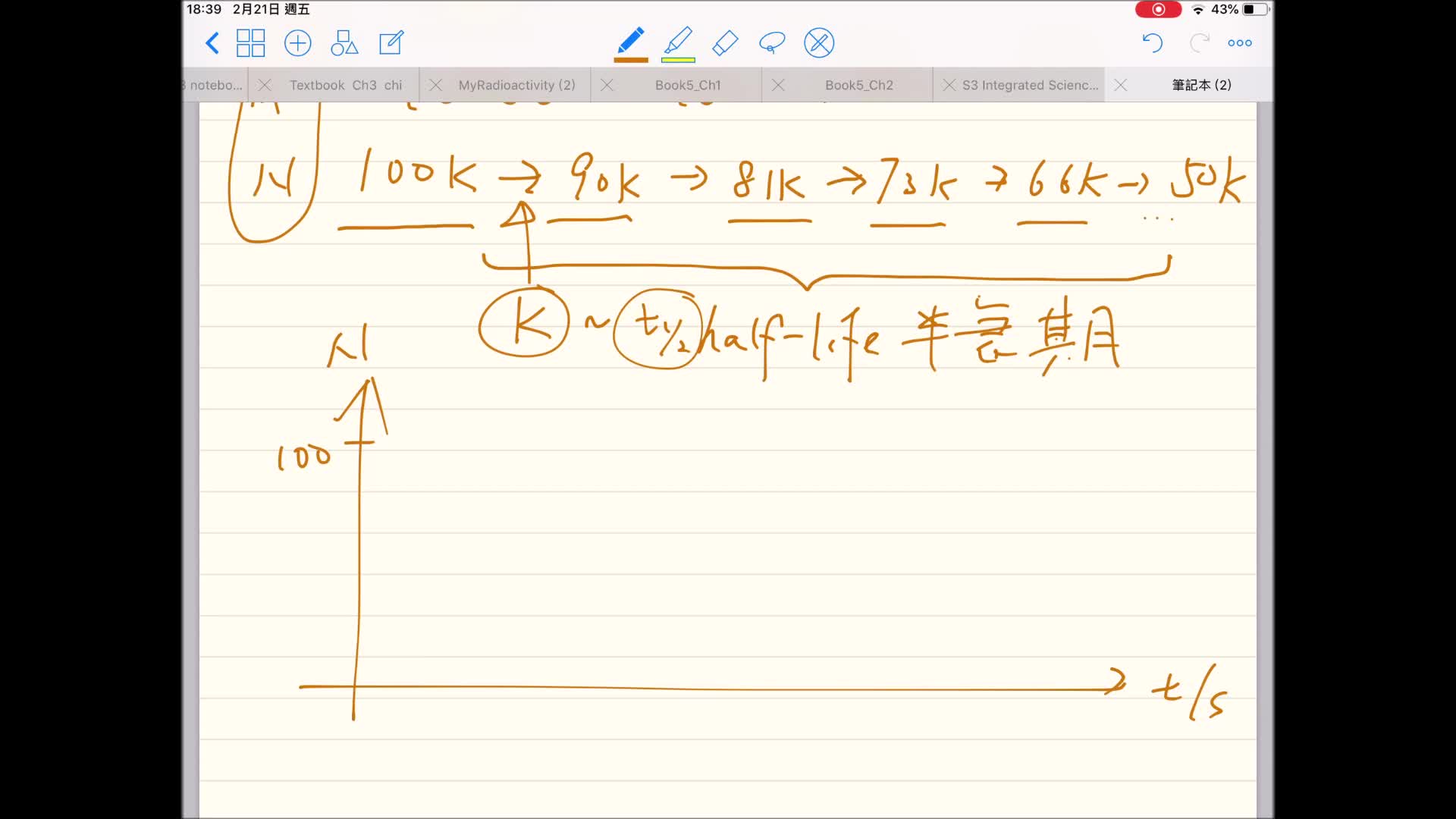1456x819 pixels.
Task: Close the S3 Integrated Science tab
Action: click(949, 85)
